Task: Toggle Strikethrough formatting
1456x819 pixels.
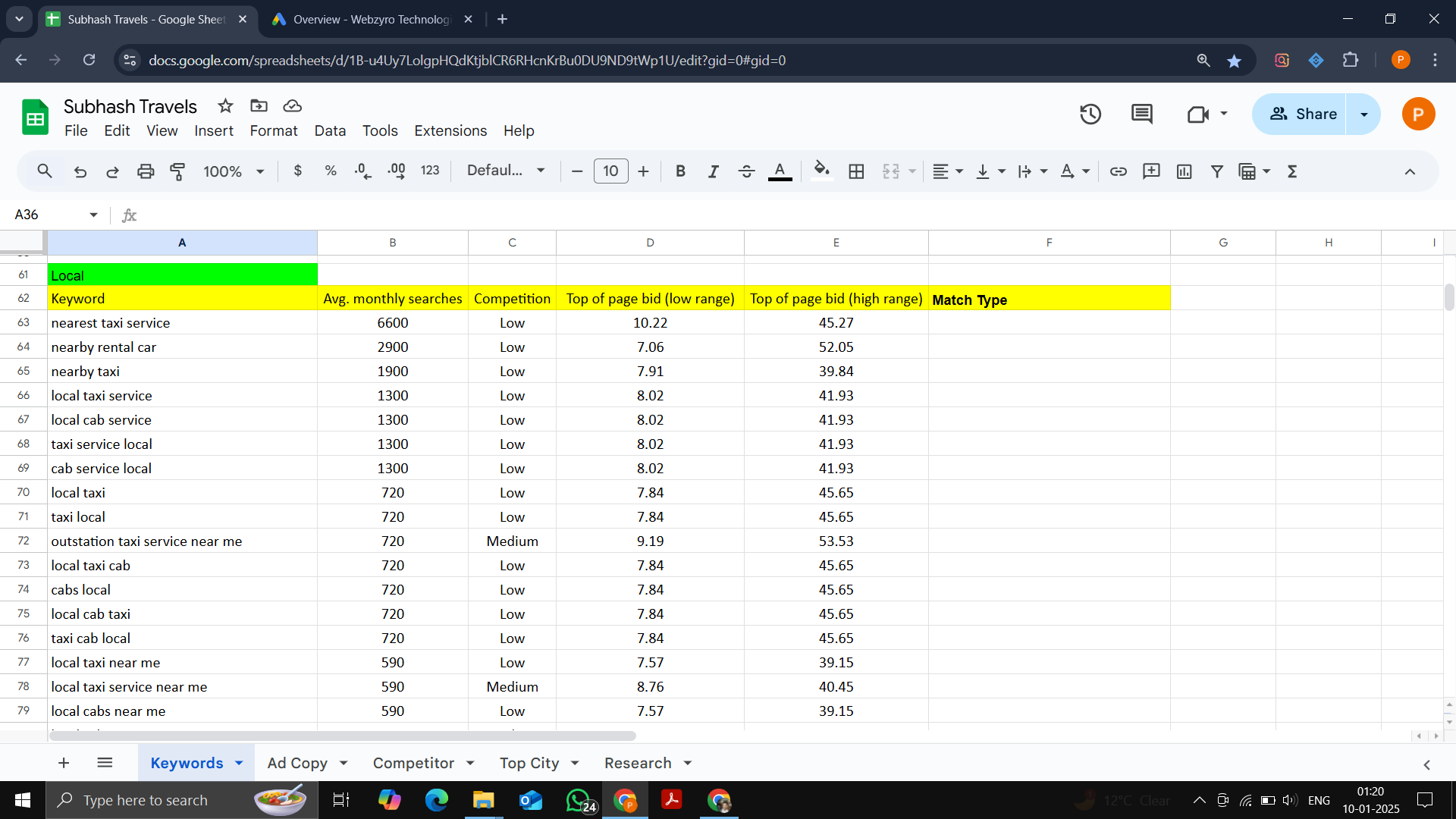Action: point(746,171)
